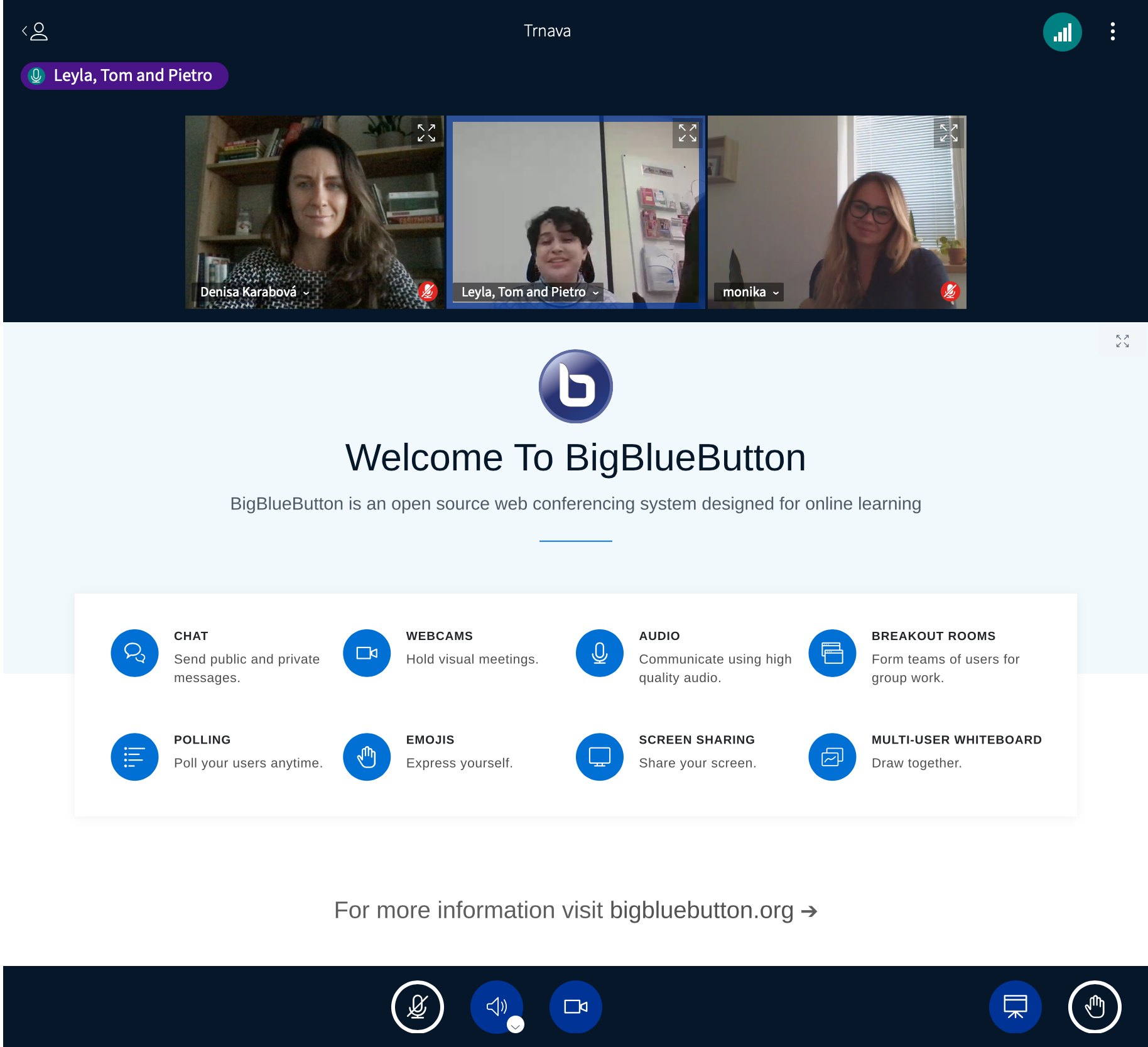Click the monika webcam video

click(x=837, y=207)
